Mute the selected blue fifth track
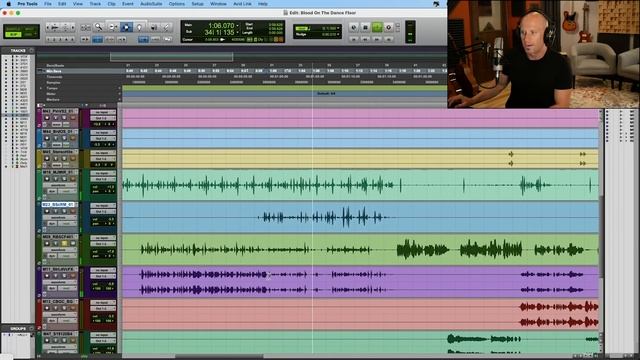Viewport: 640px width, 360px height. pos(73,211)
